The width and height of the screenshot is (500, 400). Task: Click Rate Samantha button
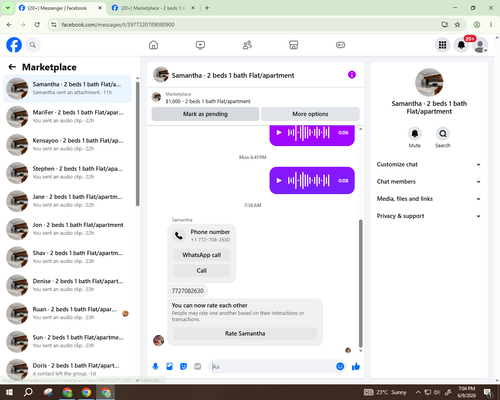245,333
